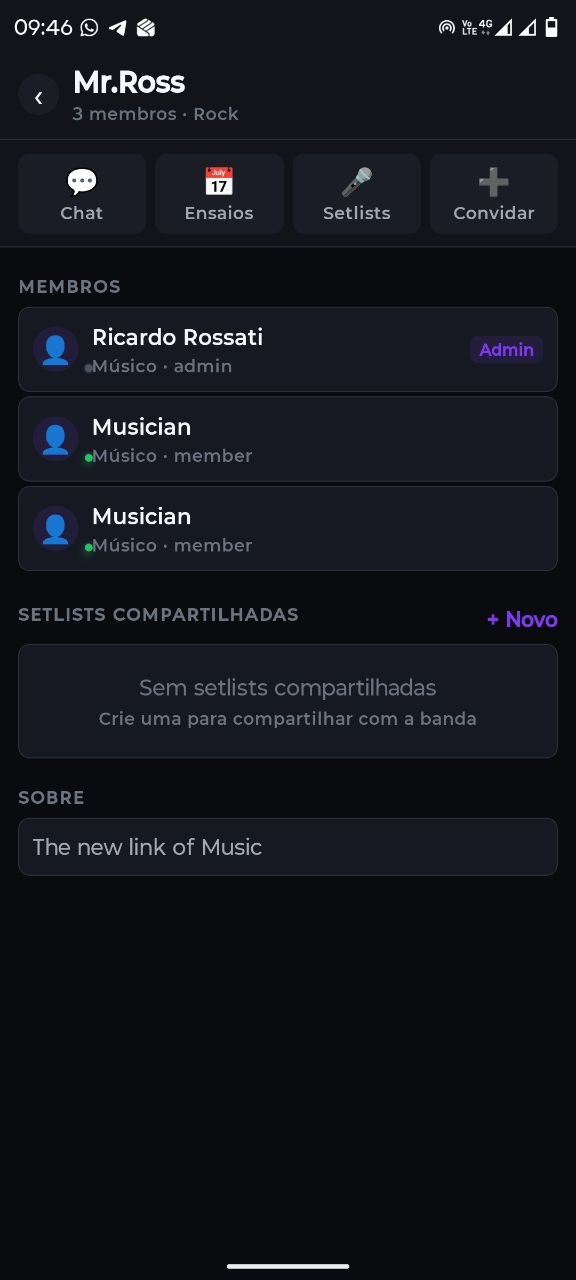The height and width of the screenshot is (1280, 576).
Task: Open the Chat speech bubble icon
Action: coord(81,180)
